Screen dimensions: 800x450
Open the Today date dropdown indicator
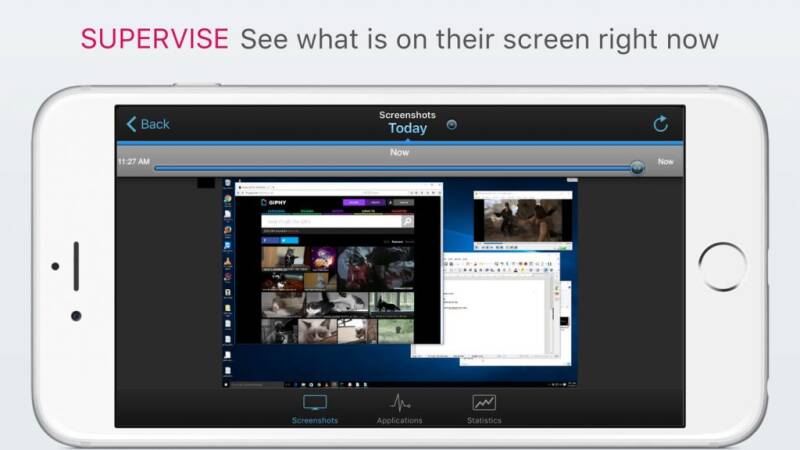click(452, 125)
